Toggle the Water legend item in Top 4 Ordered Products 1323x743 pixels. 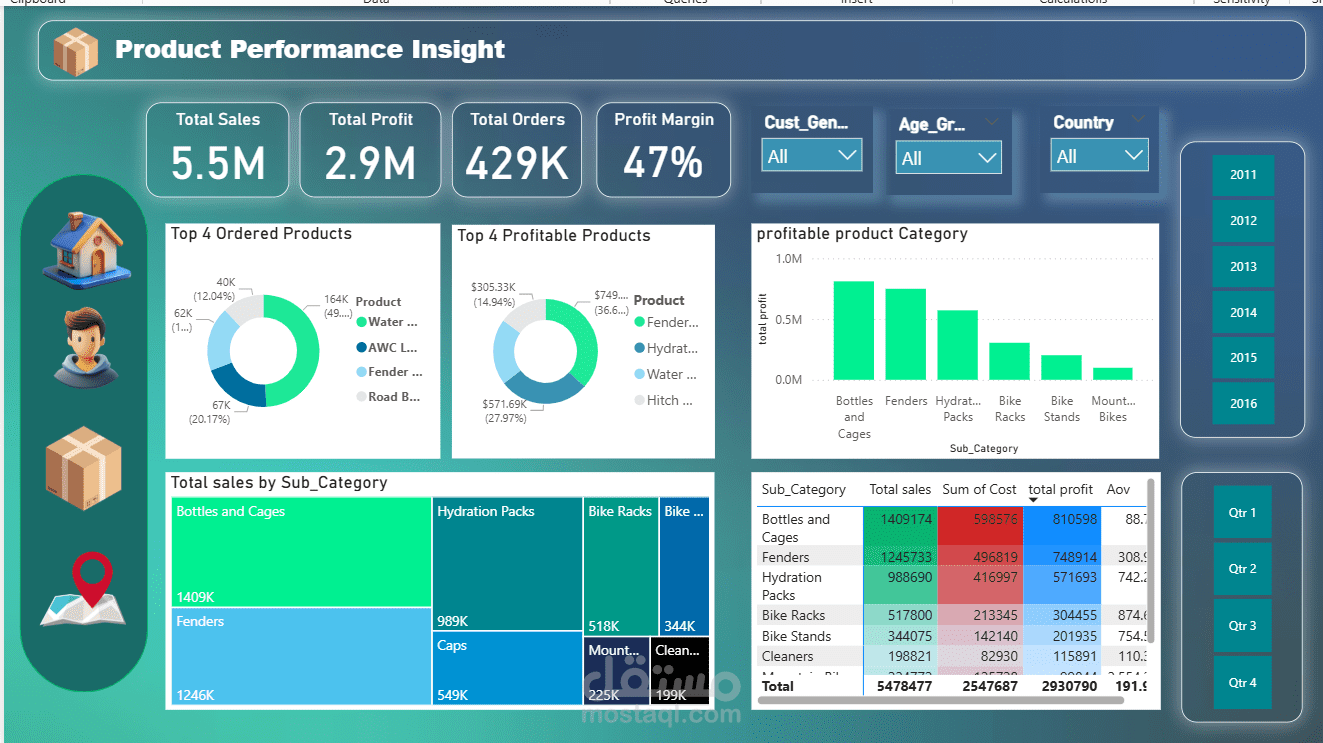[389, 321]
